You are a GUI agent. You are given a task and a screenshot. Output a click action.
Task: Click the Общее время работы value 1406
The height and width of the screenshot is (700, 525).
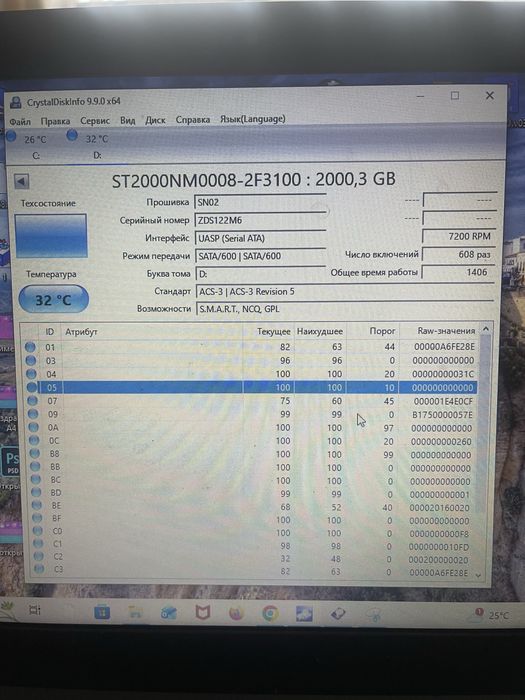[458, 272]
